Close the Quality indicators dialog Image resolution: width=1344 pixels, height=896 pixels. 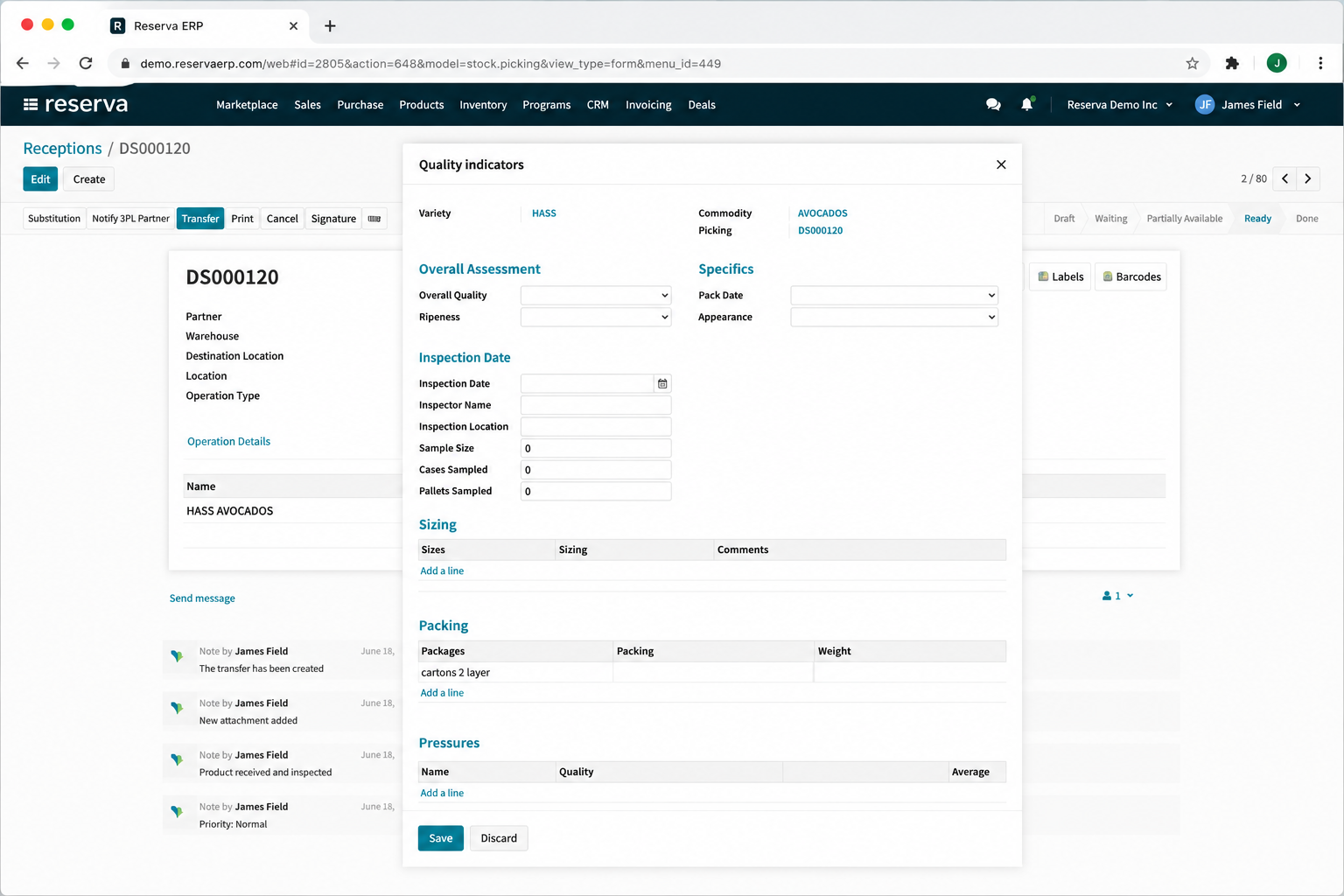(x=1001, y=164)
